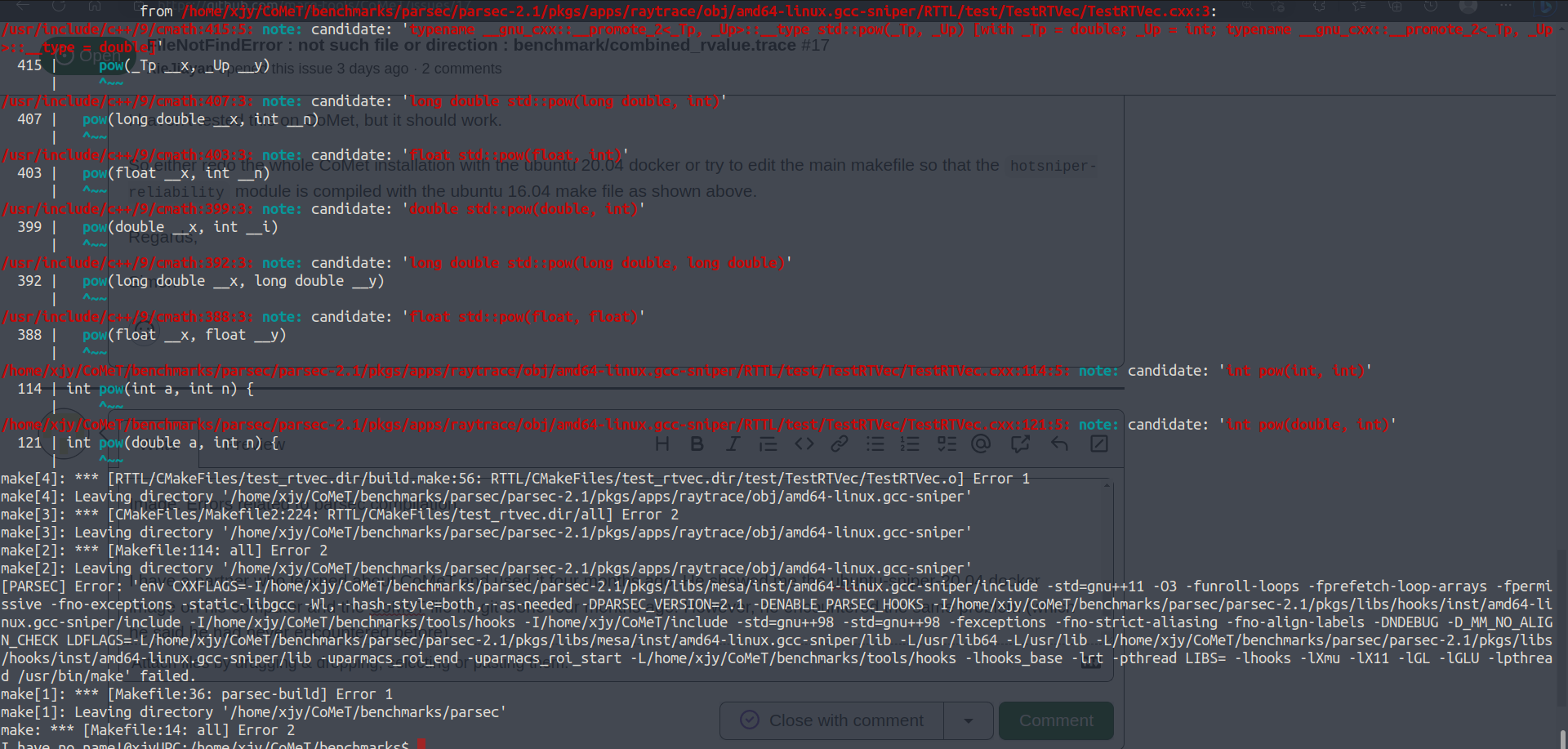Apply bold formatting in the comment toolbar
This screenshot has height=749, width=1568.
pos(697,444)
